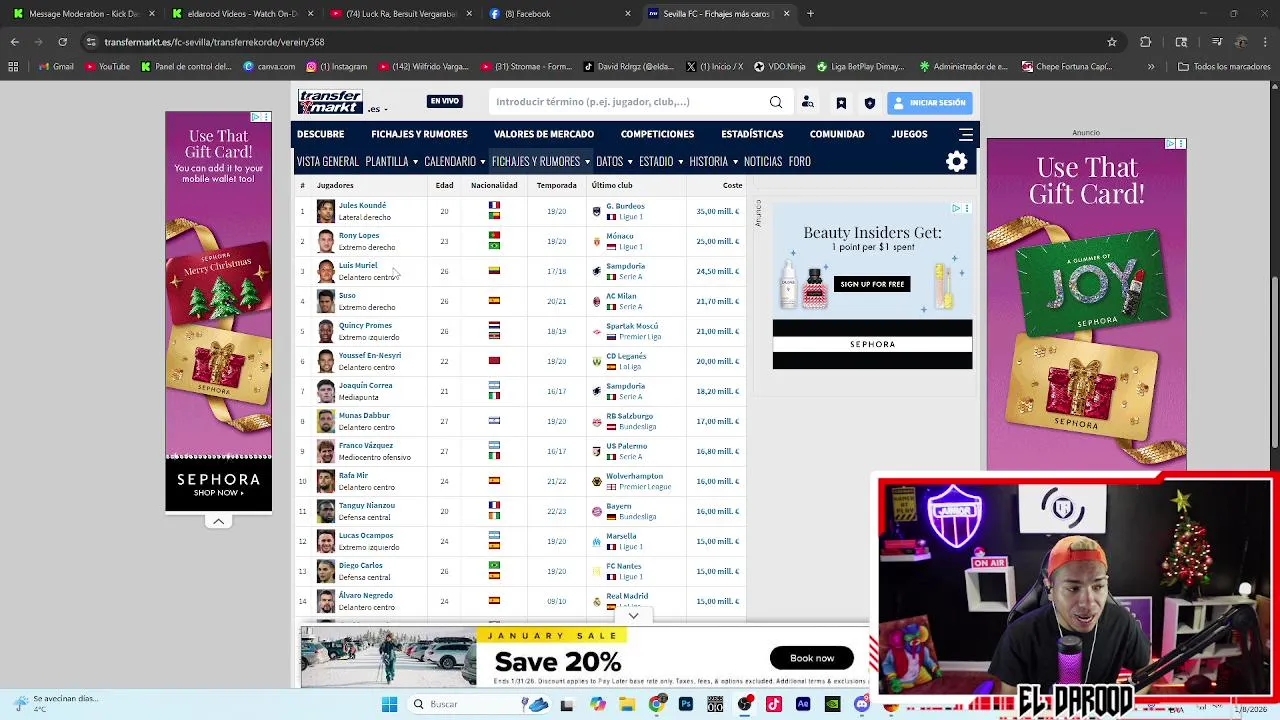1280x720 pixels.
Task: Expand the HISTORIA dropdown
Action: pyautogui.click(x=713, y=161)
